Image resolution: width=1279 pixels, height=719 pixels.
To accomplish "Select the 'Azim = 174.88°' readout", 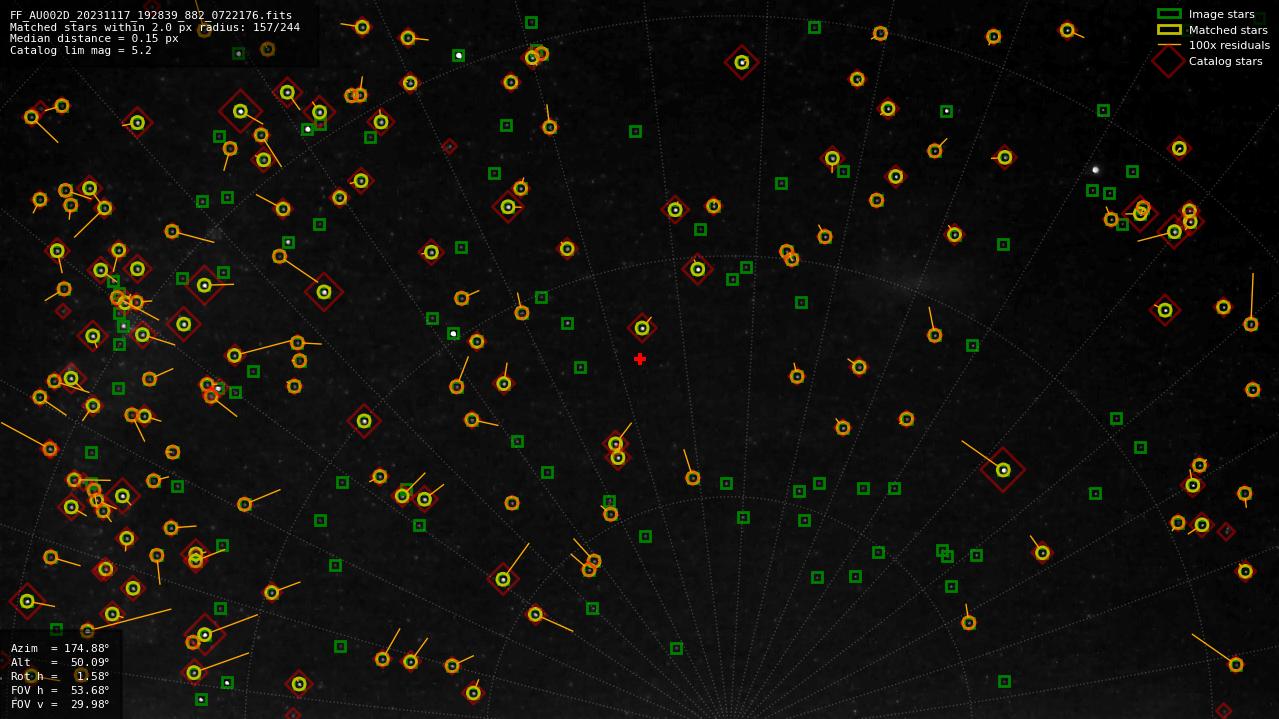I will coord(60,648).
